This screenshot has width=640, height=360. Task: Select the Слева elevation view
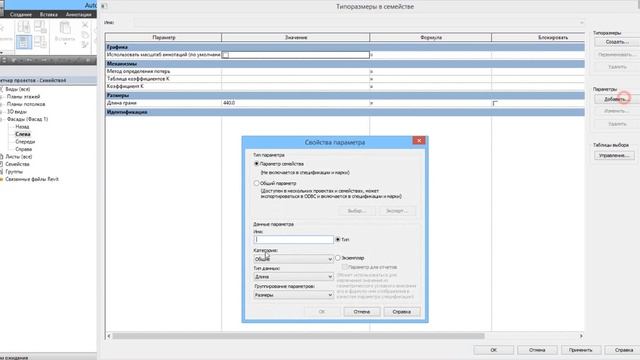tap(23, 134)
